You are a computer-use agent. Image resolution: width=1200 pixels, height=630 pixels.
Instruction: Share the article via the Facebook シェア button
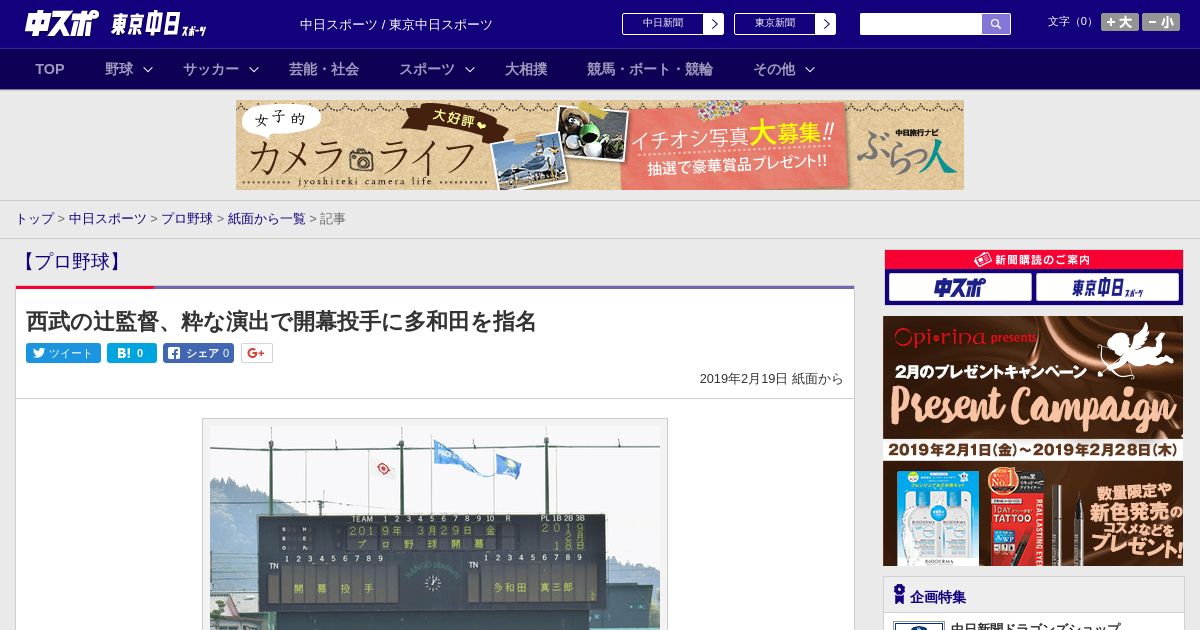[198, 353]
